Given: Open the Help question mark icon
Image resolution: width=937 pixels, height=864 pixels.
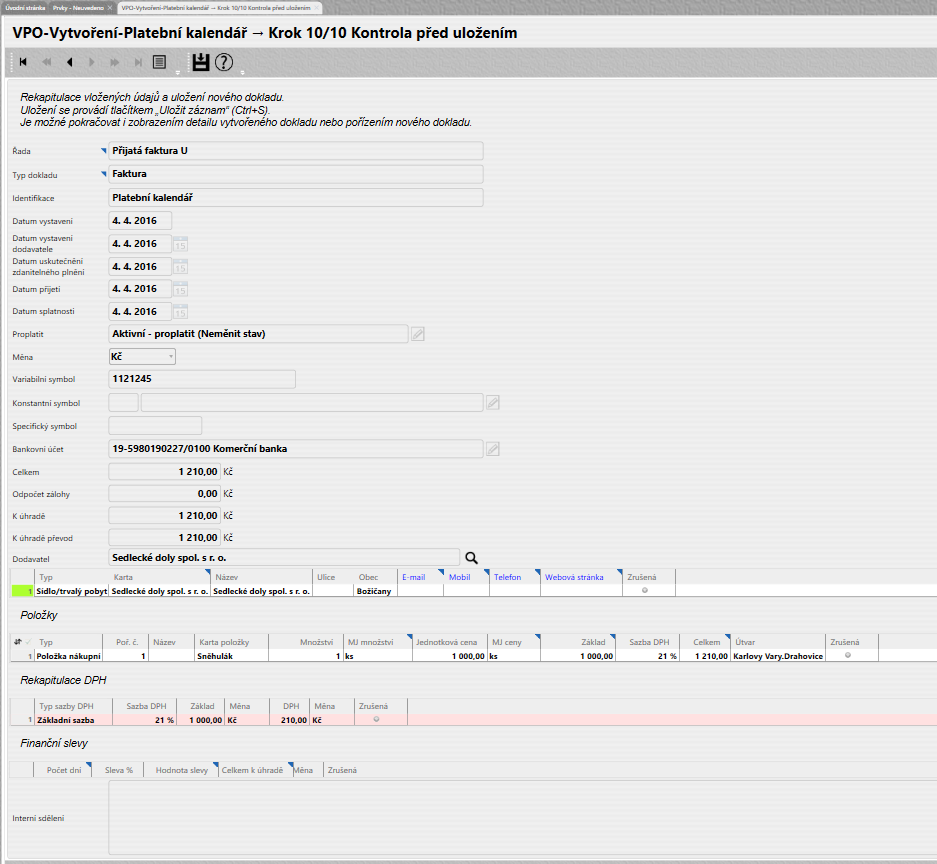Looking at the screenshot, I should coord(224,62).
